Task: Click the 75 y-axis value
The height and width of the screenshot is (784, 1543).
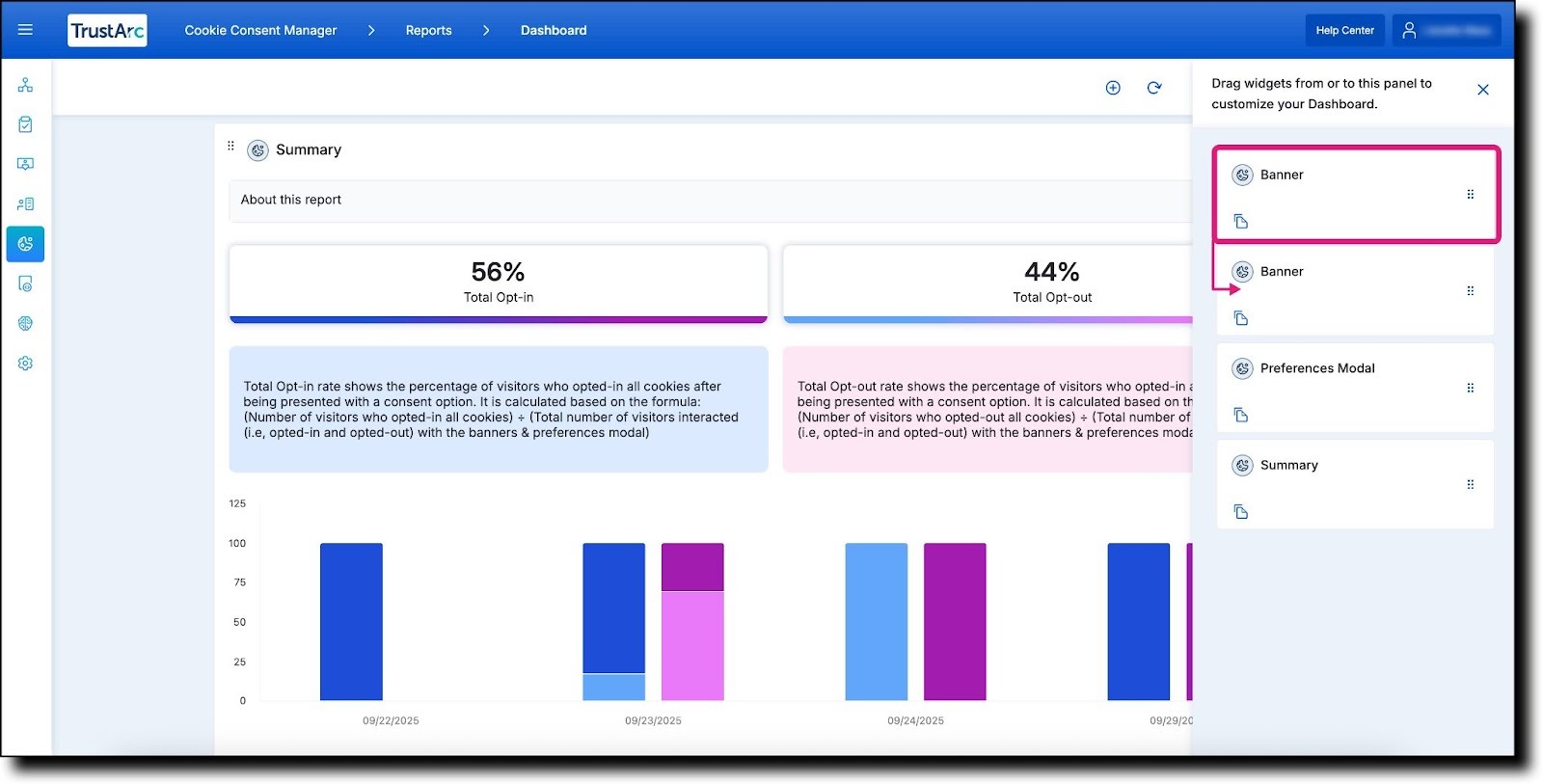Action: (x=239, y=582)
